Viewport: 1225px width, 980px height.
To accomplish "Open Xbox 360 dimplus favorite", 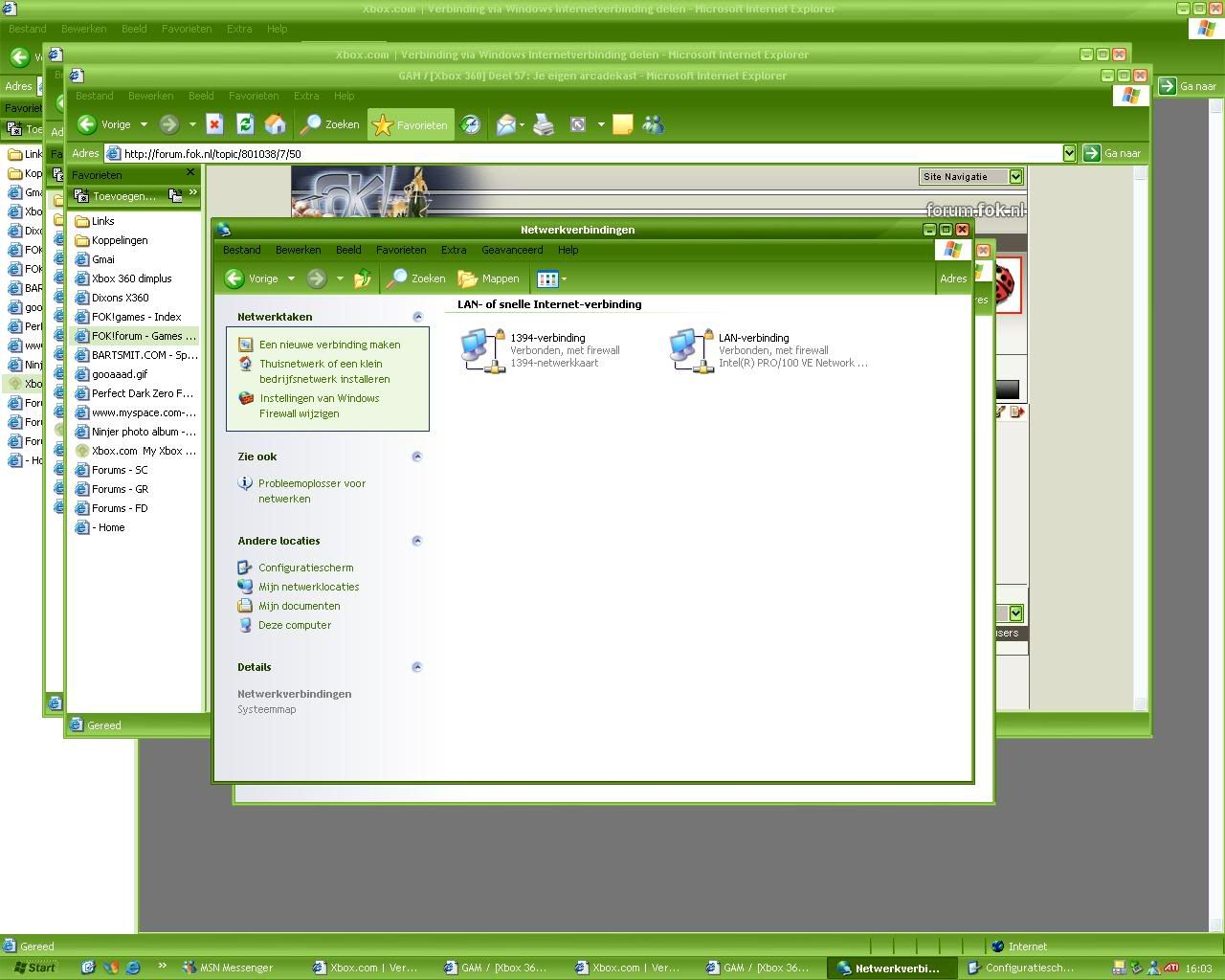I will (122, 278).
